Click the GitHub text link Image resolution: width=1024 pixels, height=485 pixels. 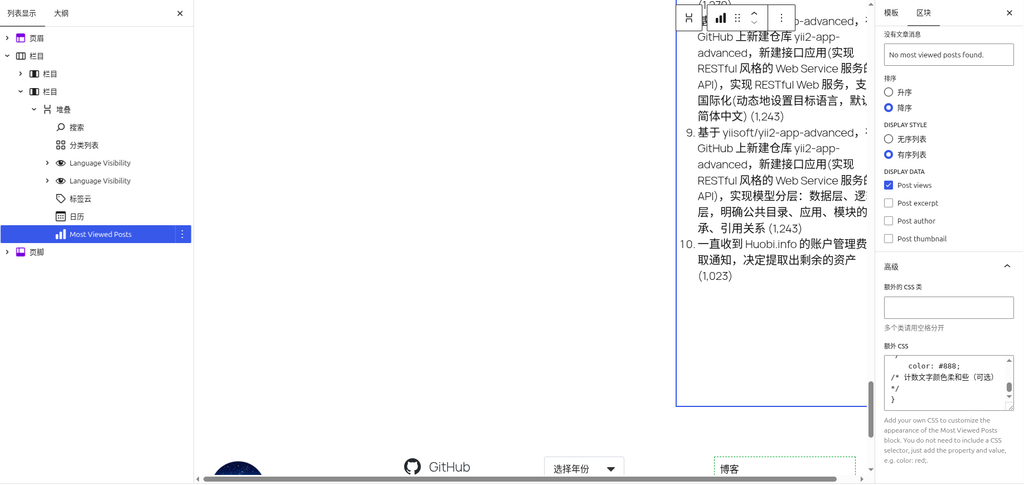(x=449, y=467)
